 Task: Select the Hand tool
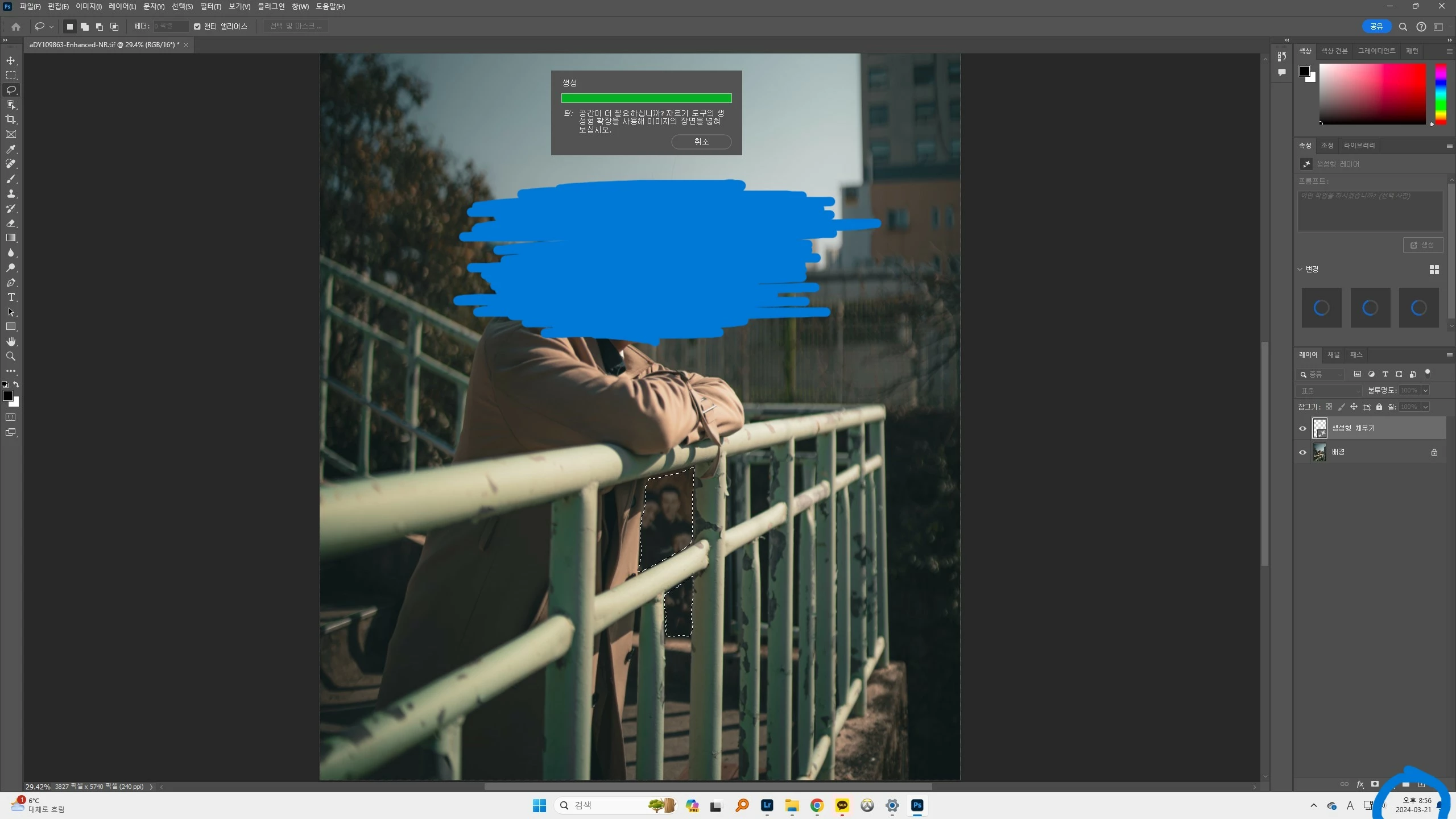[x=11, y=341]
